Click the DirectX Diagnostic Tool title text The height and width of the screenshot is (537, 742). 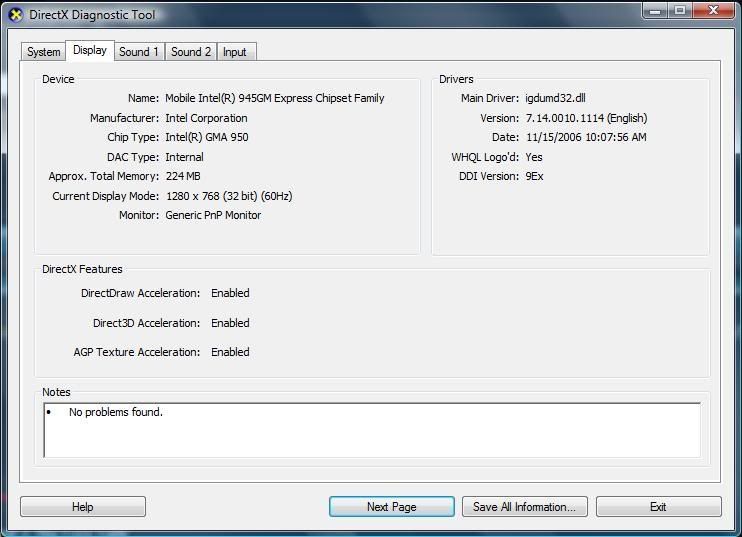(92, 15)
